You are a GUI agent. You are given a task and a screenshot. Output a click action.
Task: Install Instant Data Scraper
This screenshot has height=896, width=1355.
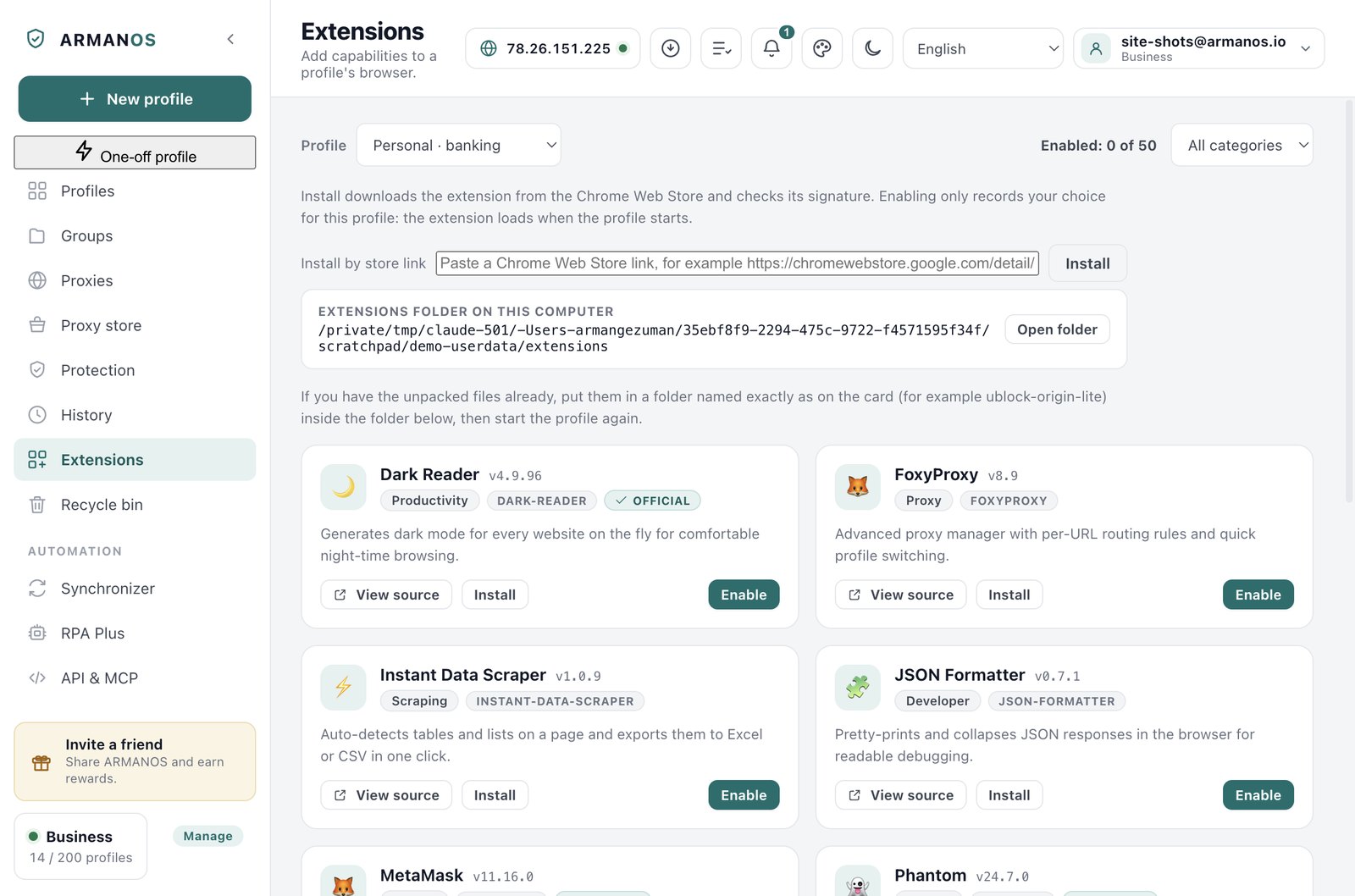[495, 795]
